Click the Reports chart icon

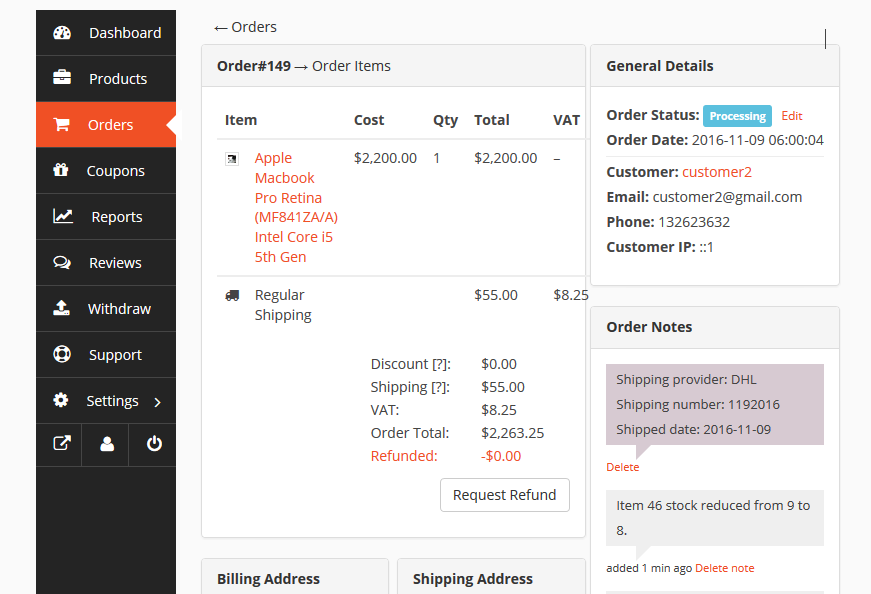[63, 217]
